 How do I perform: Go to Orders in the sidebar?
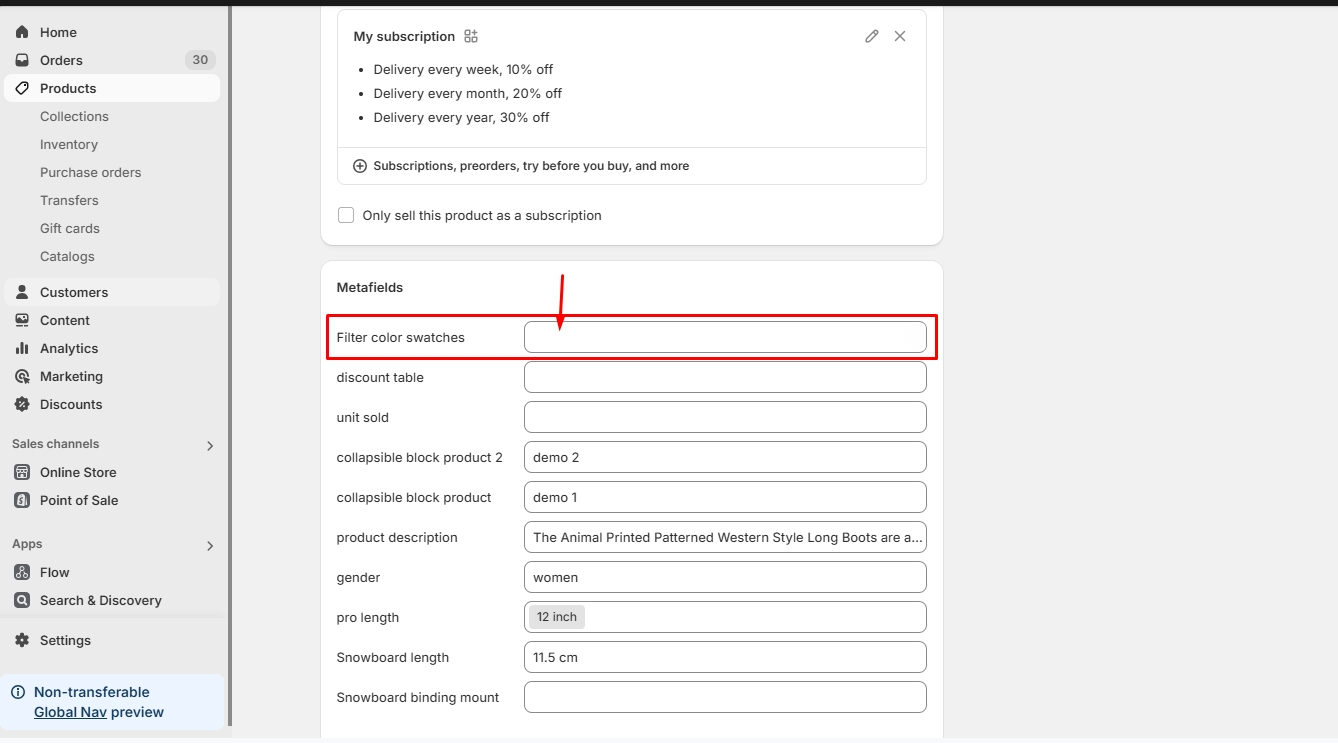pos(61,60)
